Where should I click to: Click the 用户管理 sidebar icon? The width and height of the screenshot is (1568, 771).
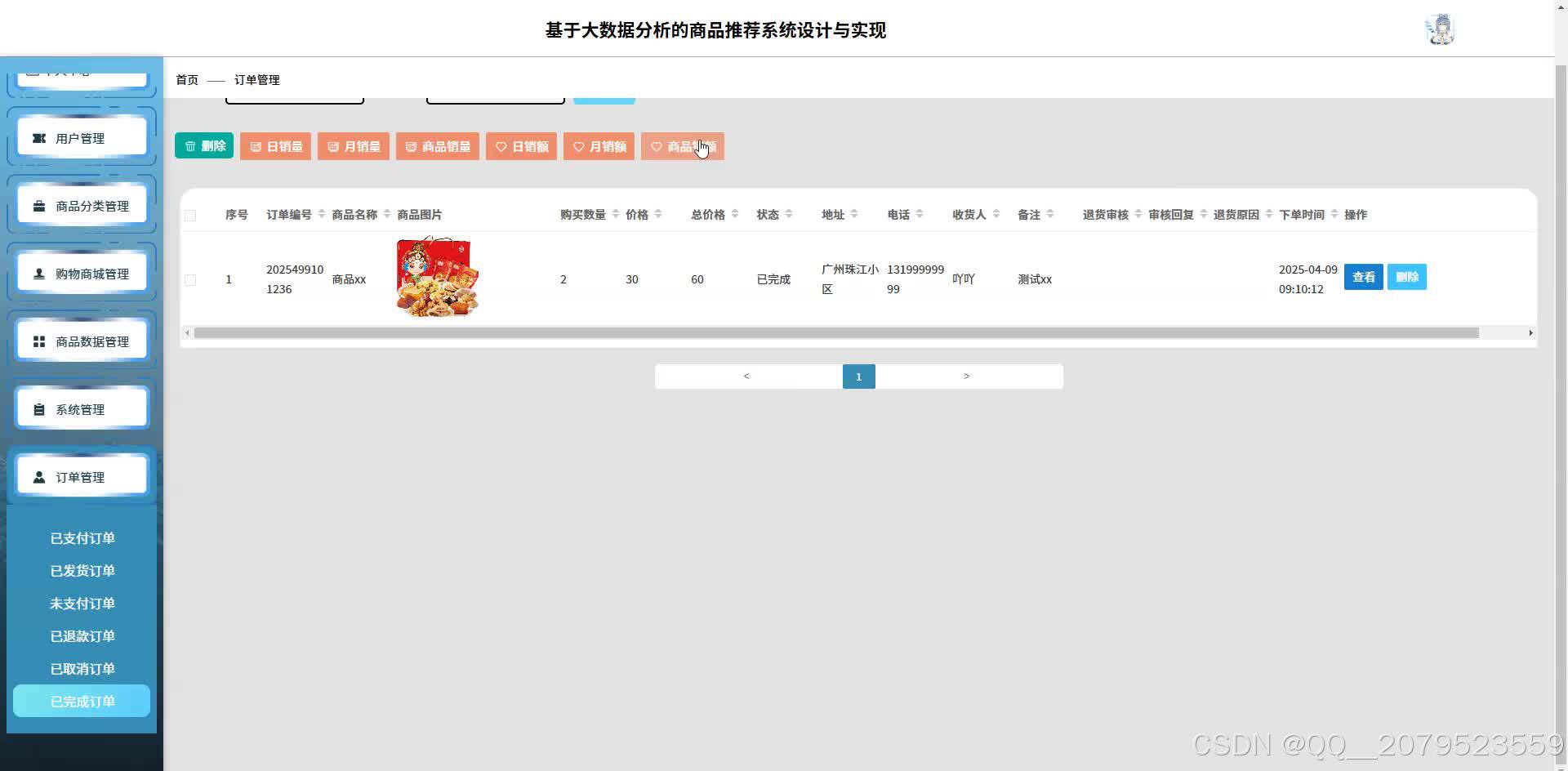point(39,138)
